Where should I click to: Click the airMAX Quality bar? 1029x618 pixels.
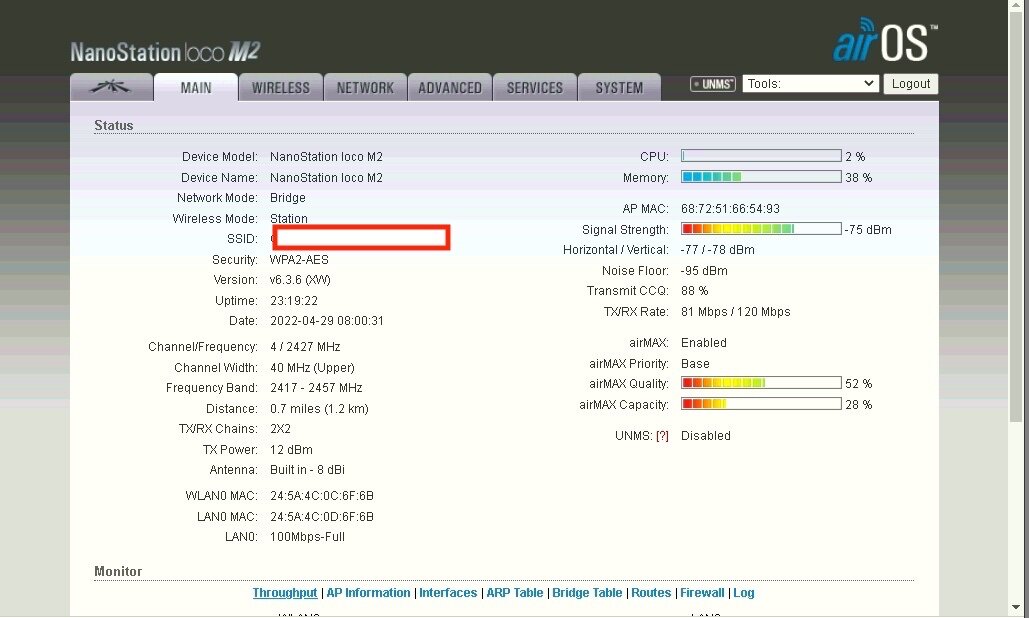click(761, 383)
